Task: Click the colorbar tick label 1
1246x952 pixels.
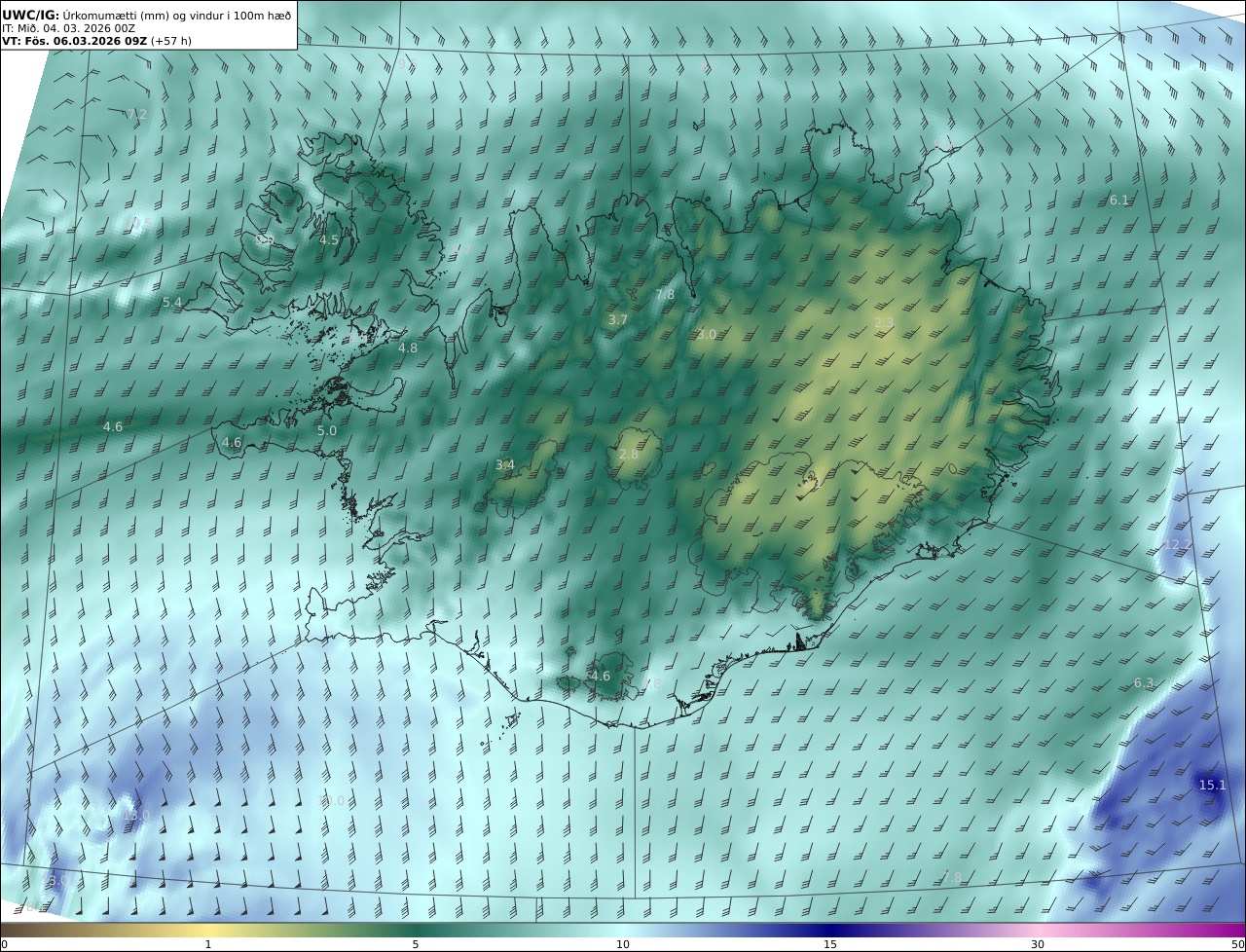Action: pos(208,945)
